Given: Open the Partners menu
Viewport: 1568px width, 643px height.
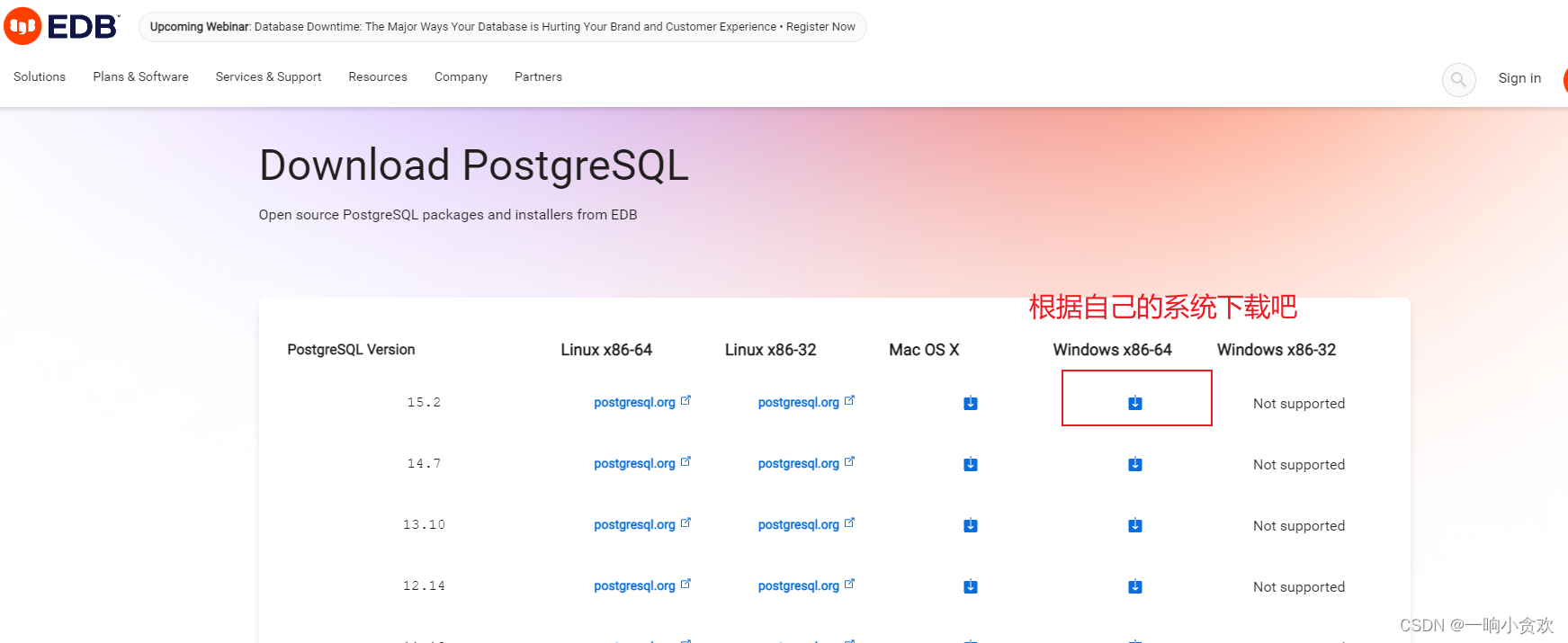Looking at the screenshot, I should (x=538, y=77).
